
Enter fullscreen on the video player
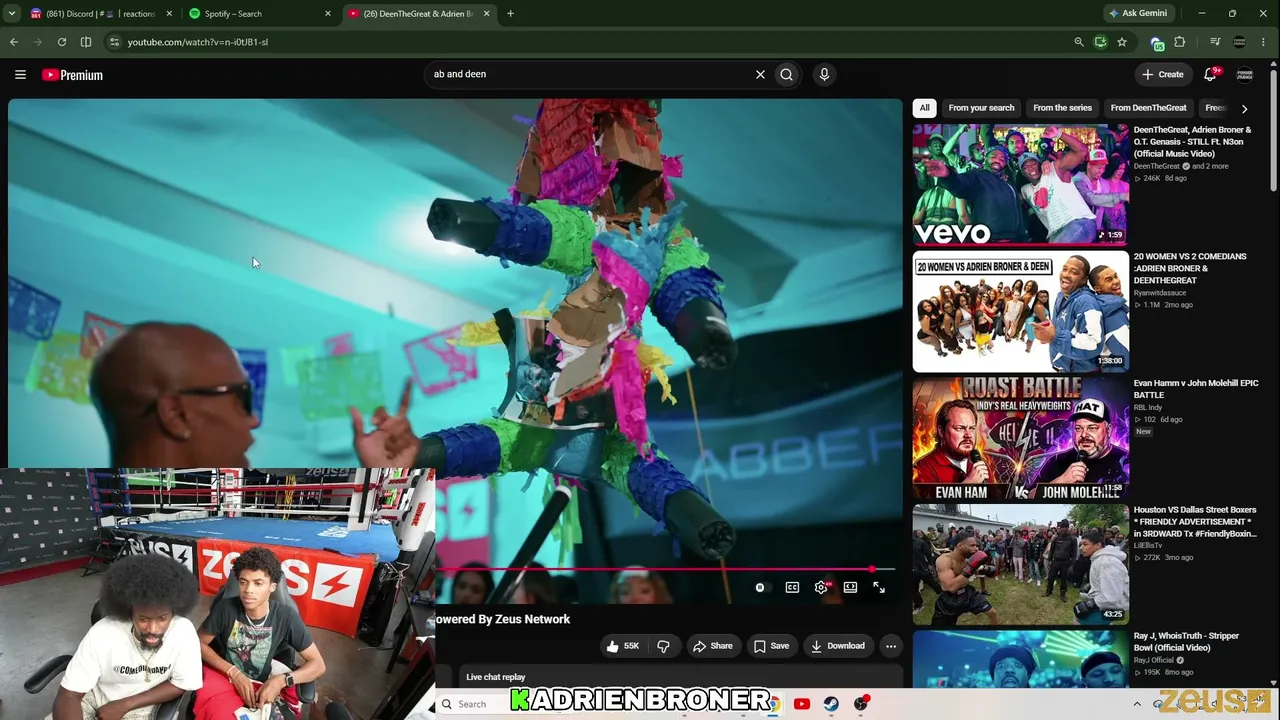click(x=879, y=588)
